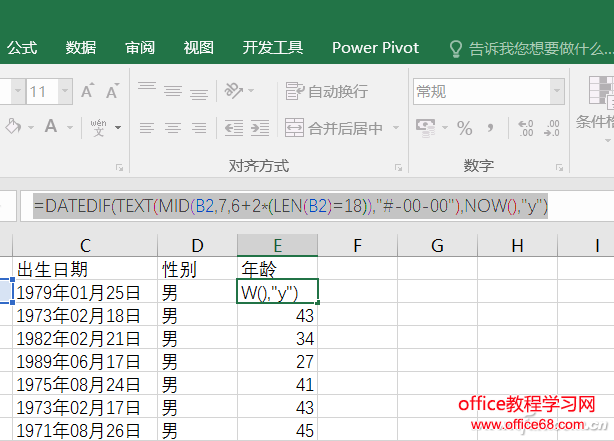Align text to the right
This screenshot has height=441, width=614.
click(x=199, y=128)
